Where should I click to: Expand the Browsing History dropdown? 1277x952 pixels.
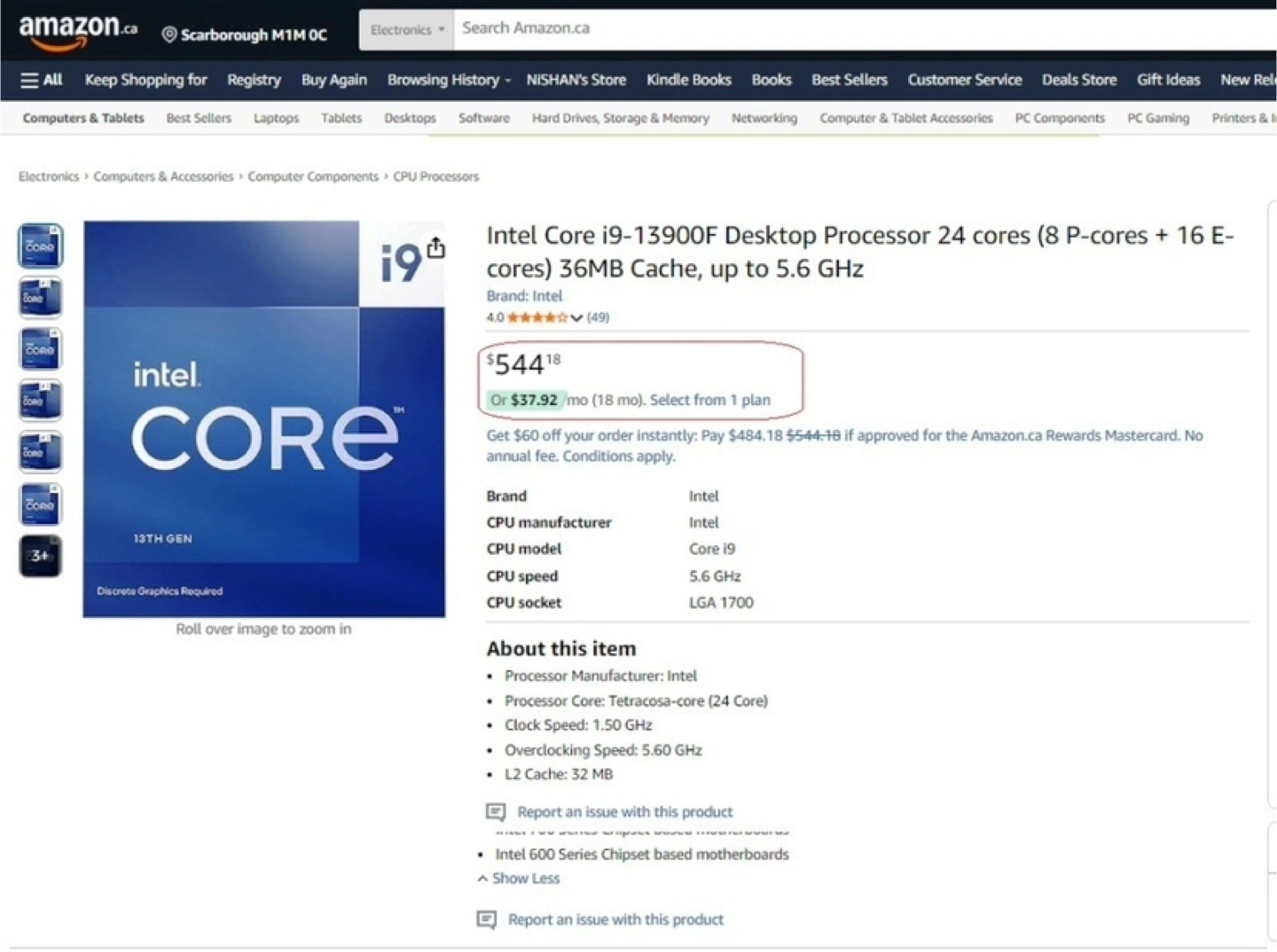[x=449, y=80]
